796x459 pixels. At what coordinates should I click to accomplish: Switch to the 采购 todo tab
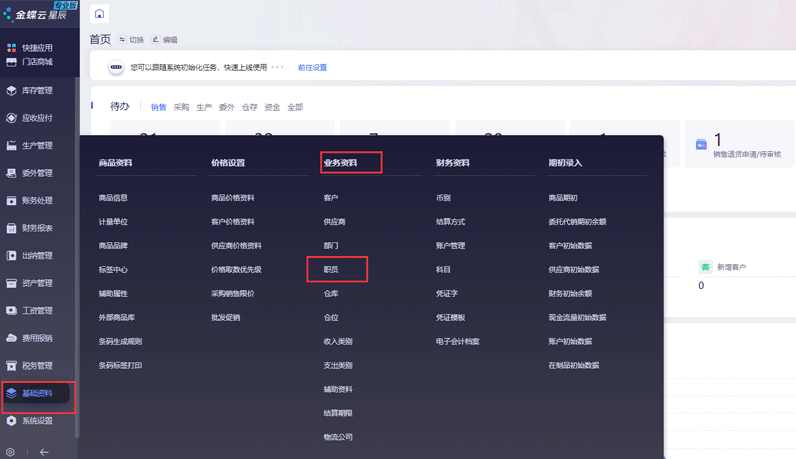click(x=181, y=107)
